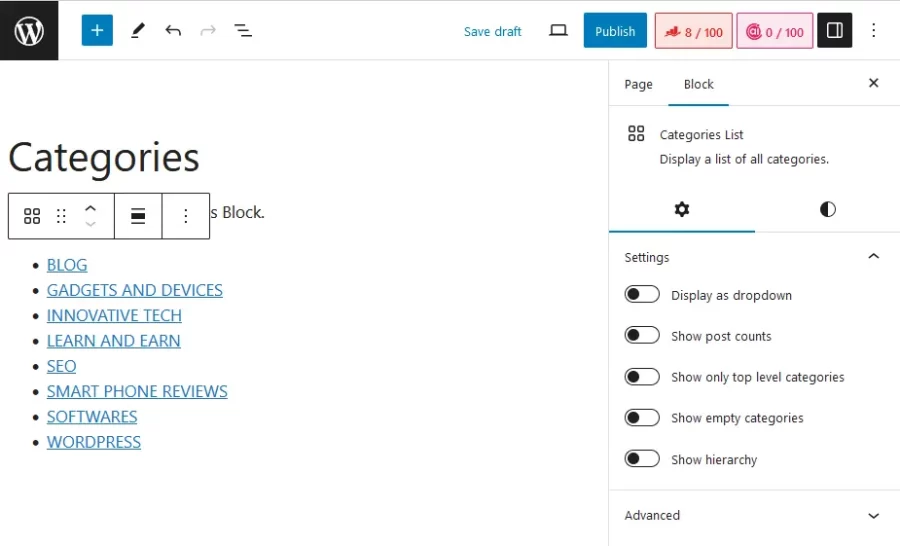Viewport: 900px width, 546px height.
Task: Change block alignment
Action: (138, 216)
